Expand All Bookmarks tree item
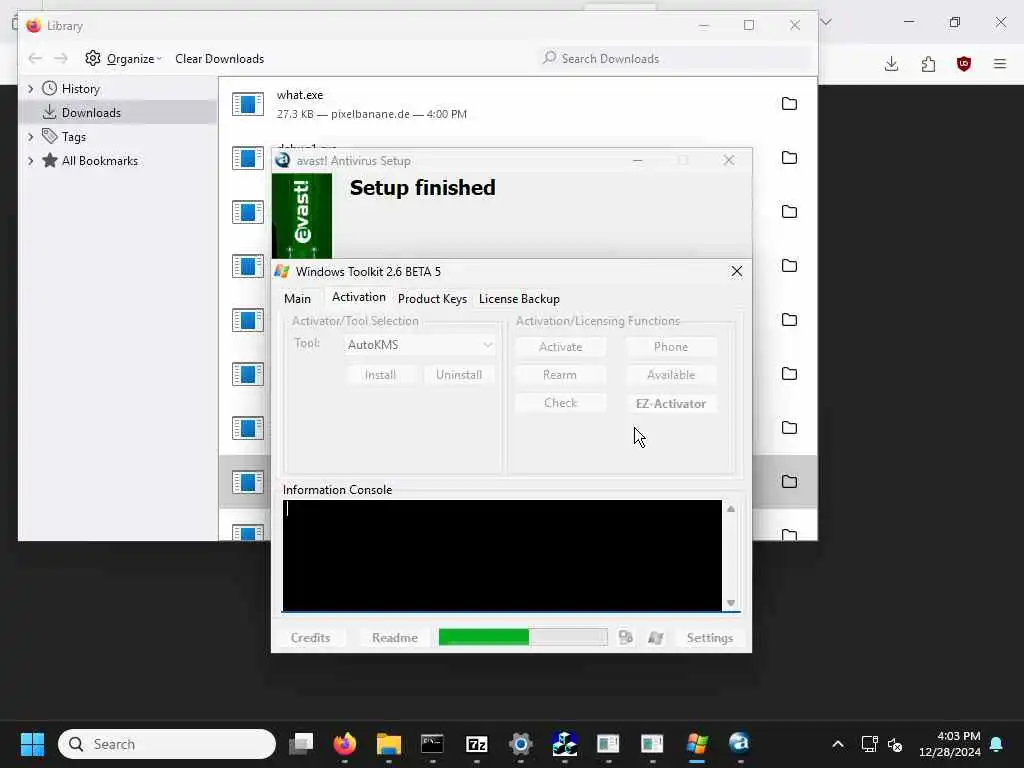 [x=30, y=161]
